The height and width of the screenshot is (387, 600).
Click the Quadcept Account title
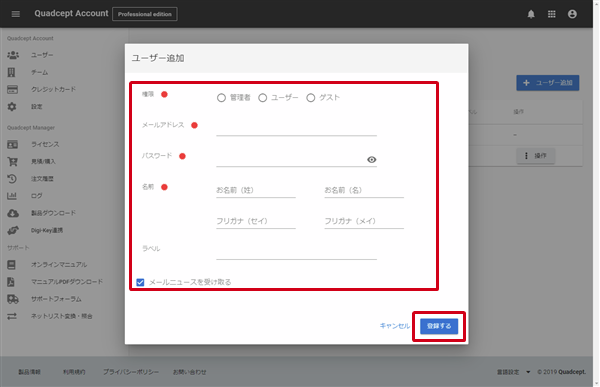click(x=72, y=13)
